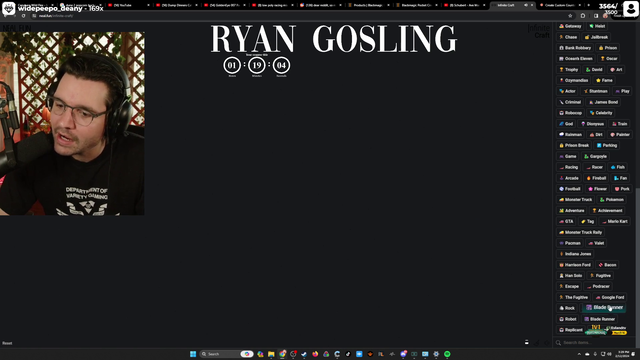Choose the Achievement element chip
The image size is (640, 360).
(x=607, y=211)
